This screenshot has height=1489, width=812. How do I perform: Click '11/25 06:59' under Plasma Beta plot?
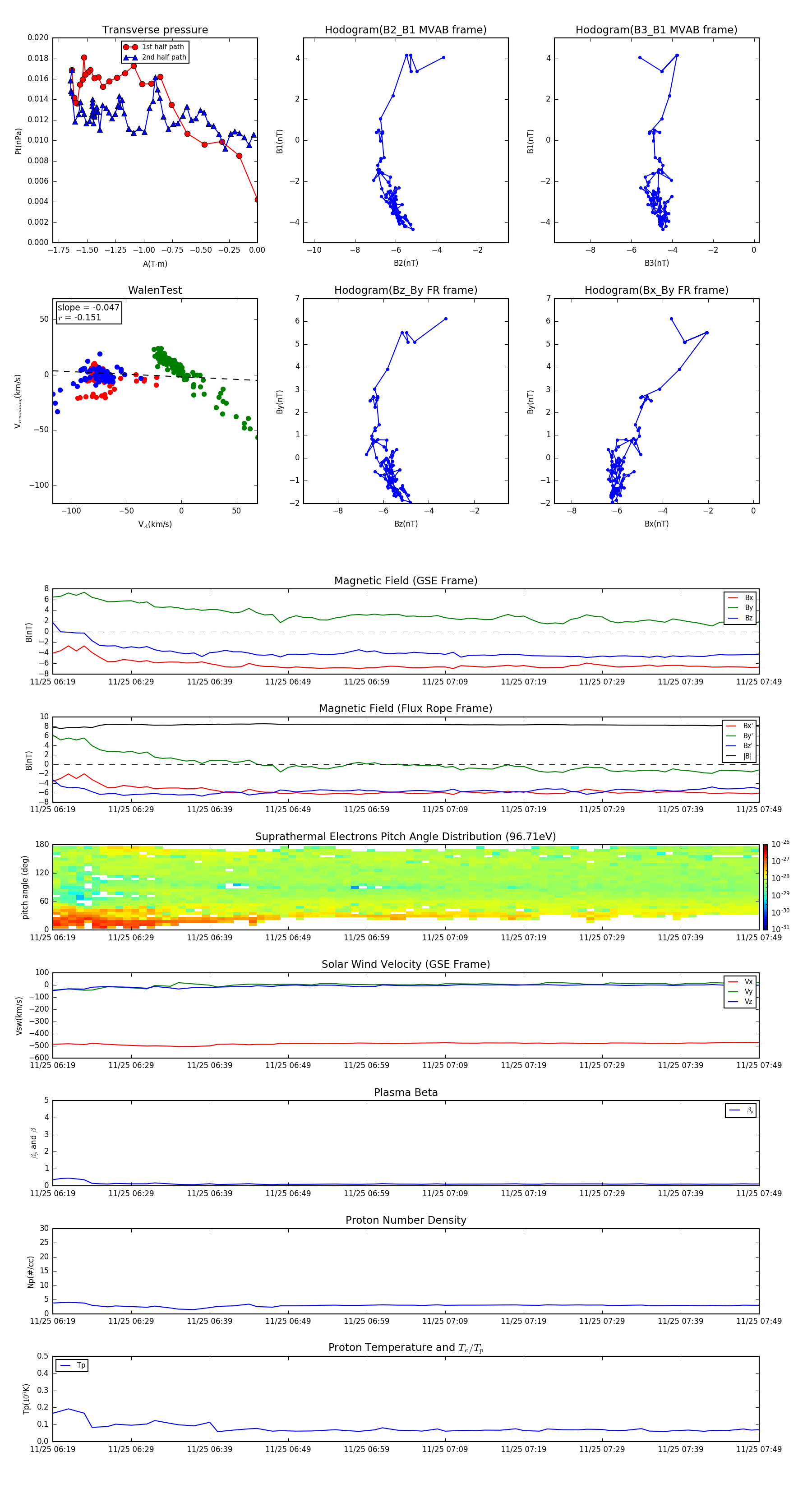(x=366, y=1193)
